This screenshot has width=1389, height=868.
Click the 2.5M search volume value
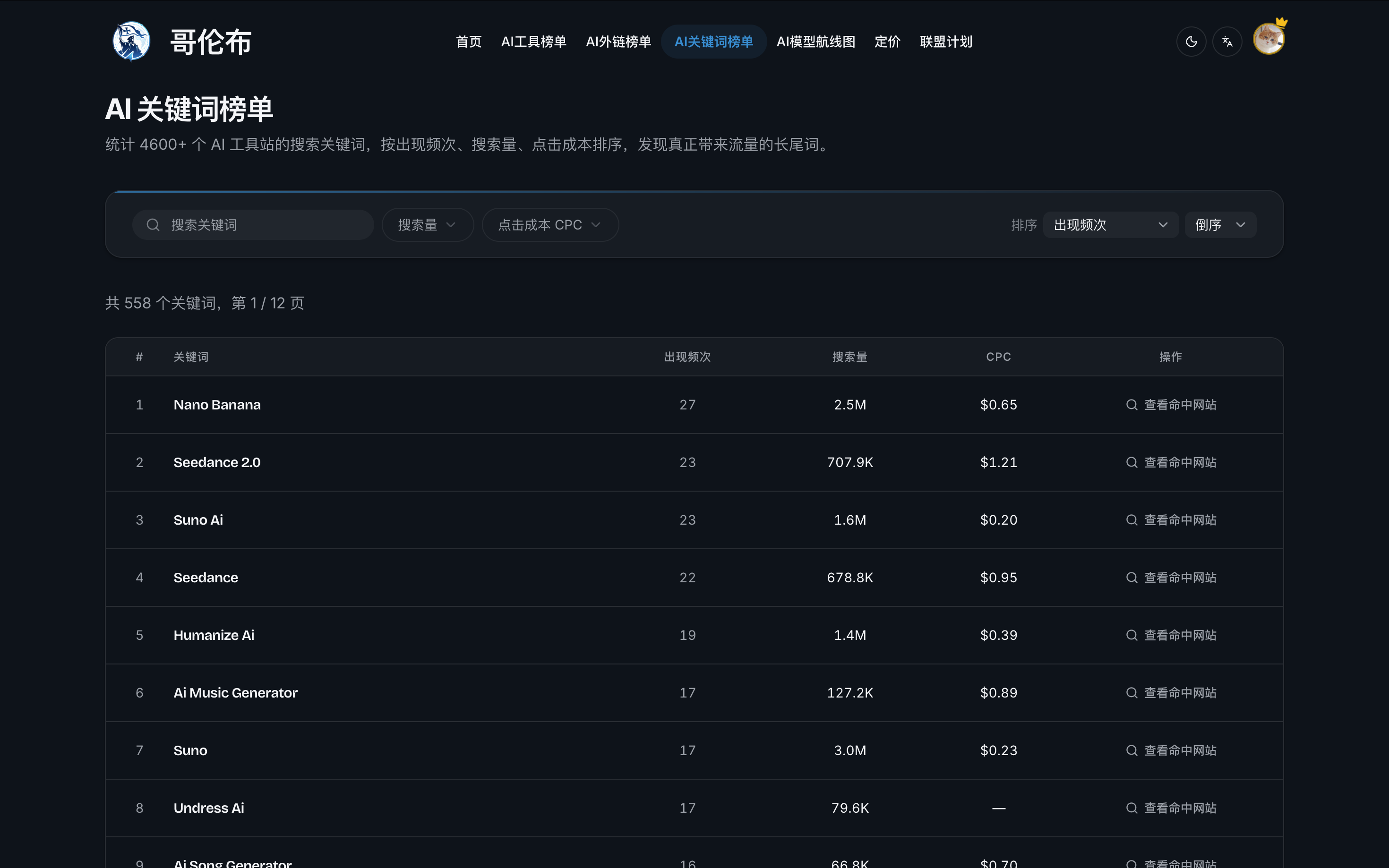[x=850, y=405]
